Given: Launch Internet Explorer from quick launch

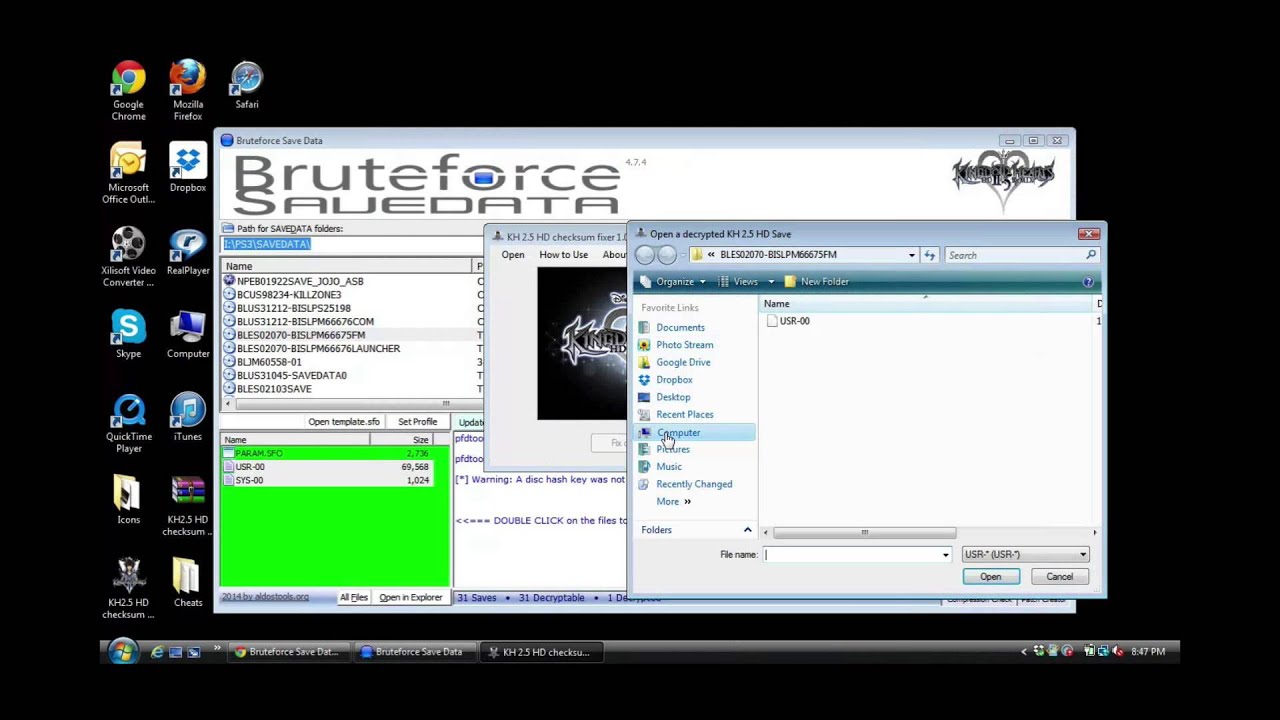Looking at the screenshot, I should point(157,652).
